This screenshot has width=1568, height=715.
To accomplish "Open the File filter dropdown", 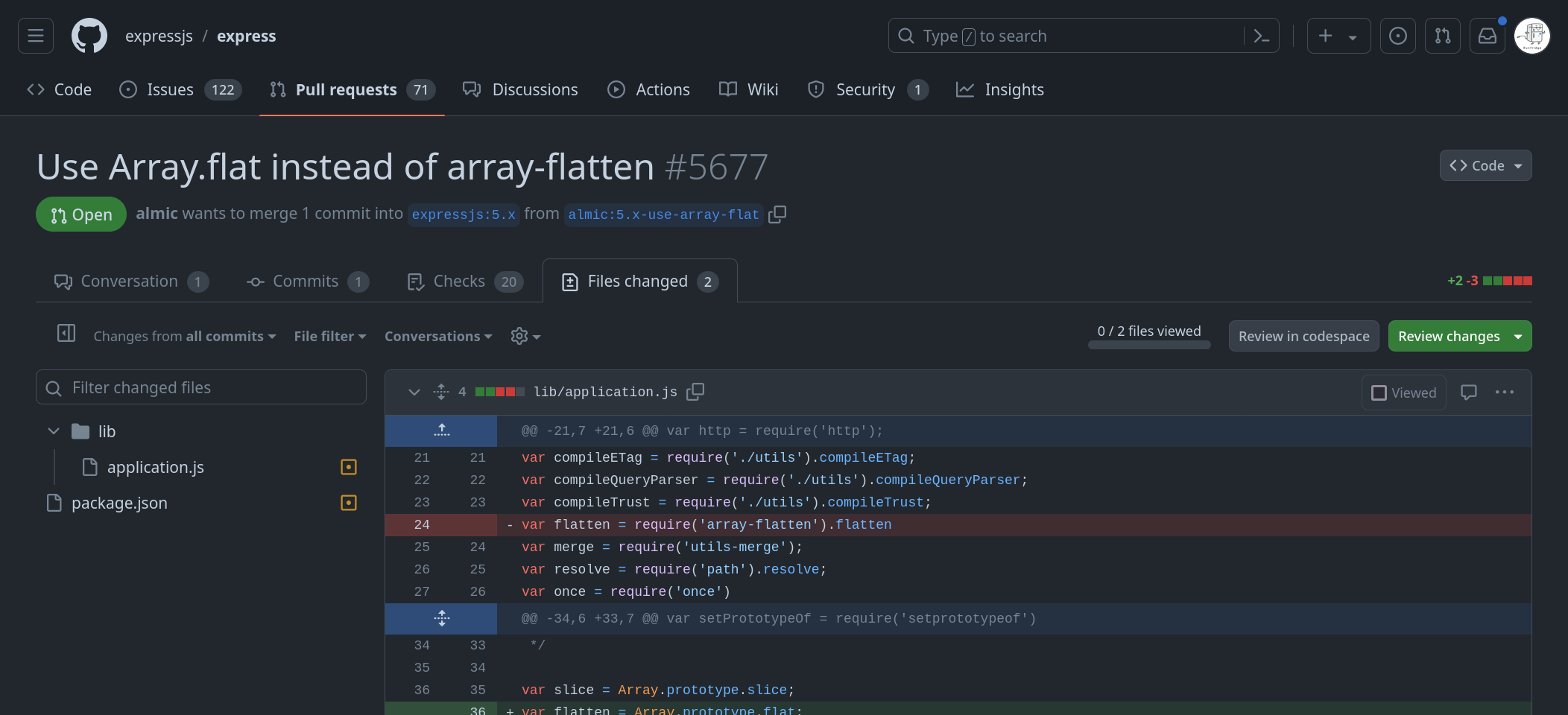I will pos(330,336).
